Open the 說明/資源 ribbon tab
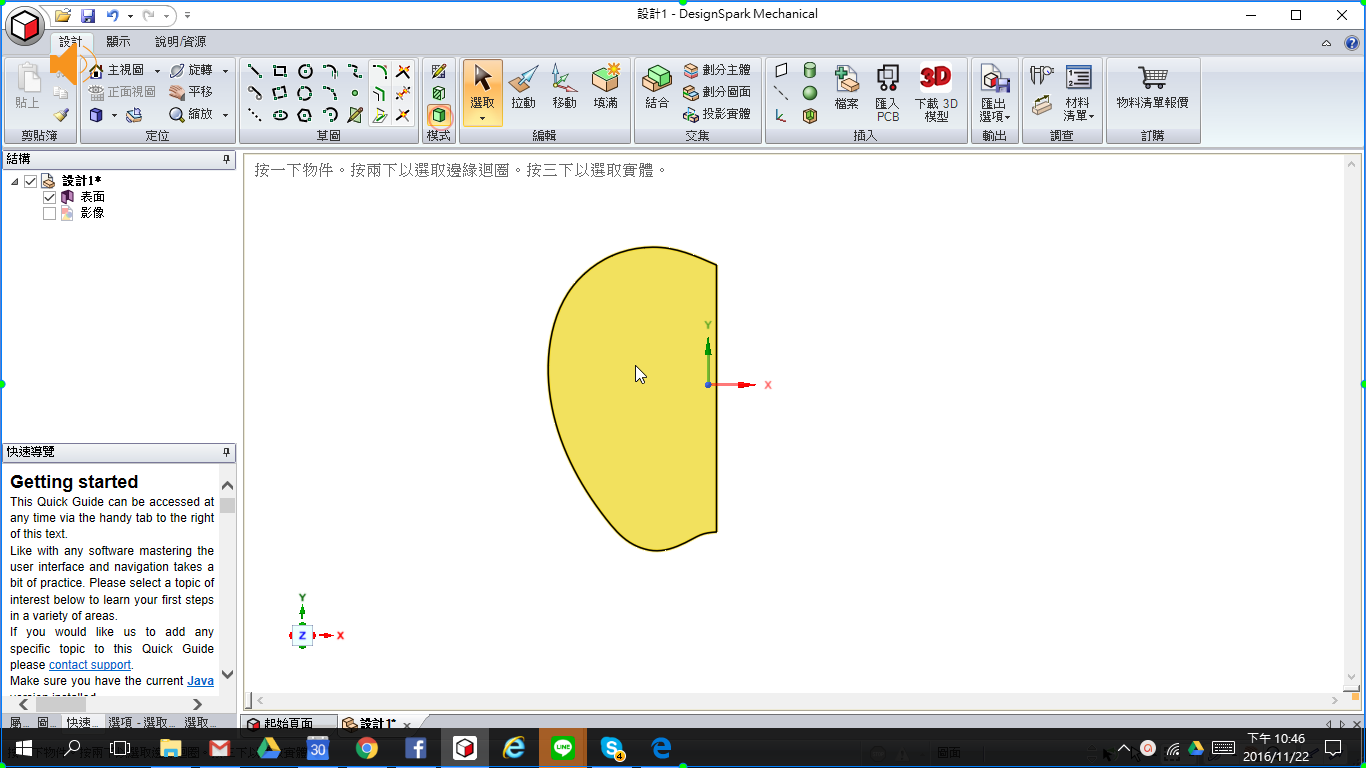Screen dimensions: 1366x768 tap(180, 42)
